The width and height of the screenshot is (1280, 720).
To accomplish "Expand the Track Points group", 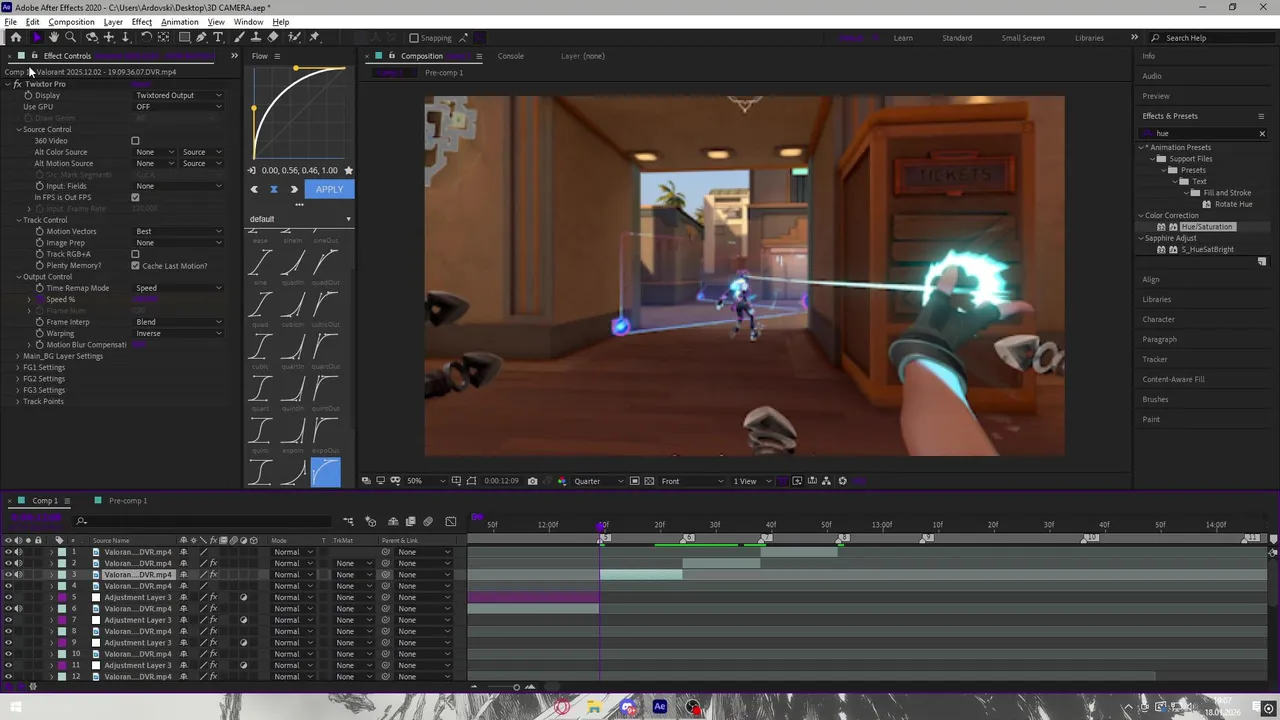I will coord(18,401).
